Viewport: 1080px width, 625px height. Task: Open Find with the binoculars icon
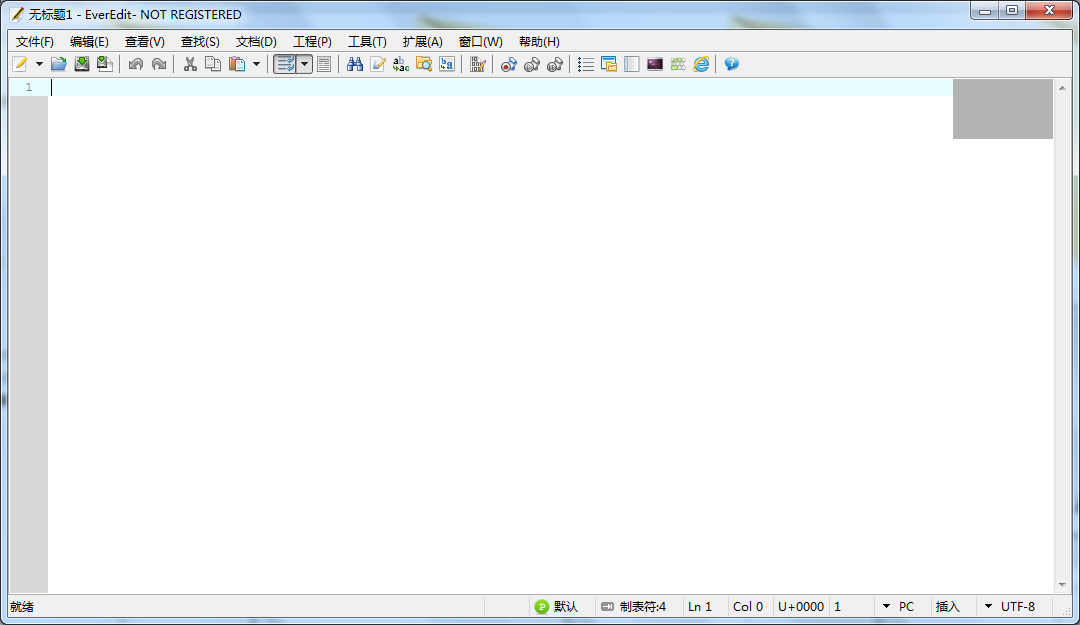tap(355, 64)
